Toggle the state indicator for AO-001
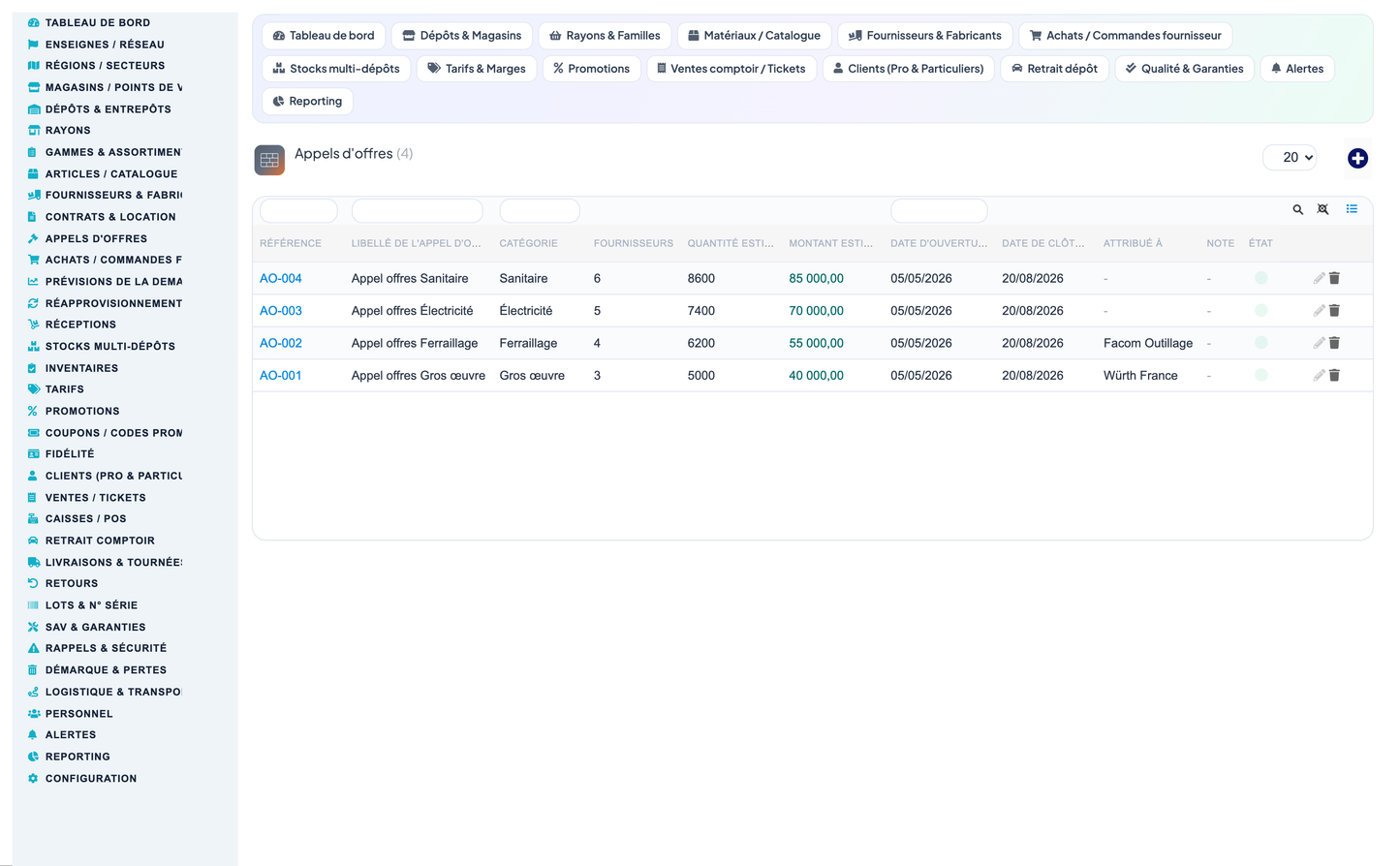This screenshot has height=866, width=1400. click(1260, 376)
